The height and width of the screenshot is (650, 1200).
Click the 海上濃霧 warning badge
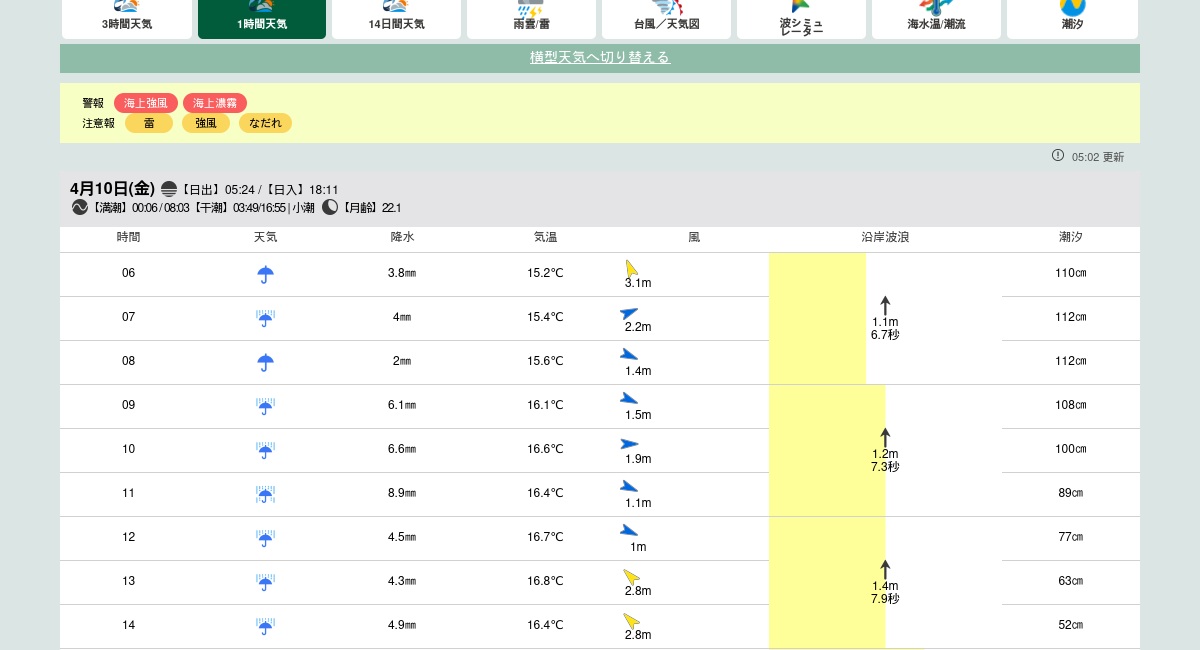tap(215, 103)
